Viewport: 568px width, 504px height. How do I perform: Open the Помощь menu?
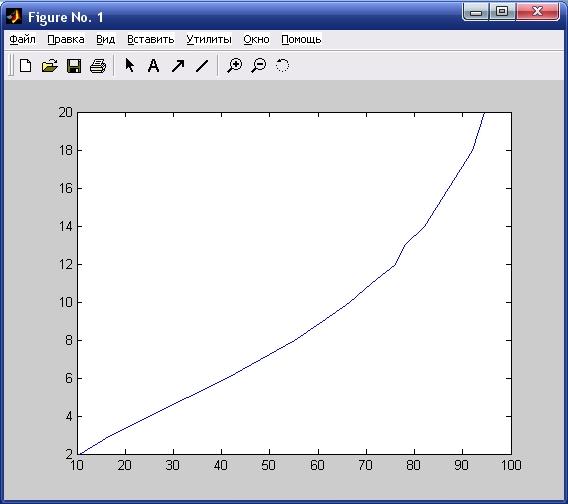click(301, 39)
